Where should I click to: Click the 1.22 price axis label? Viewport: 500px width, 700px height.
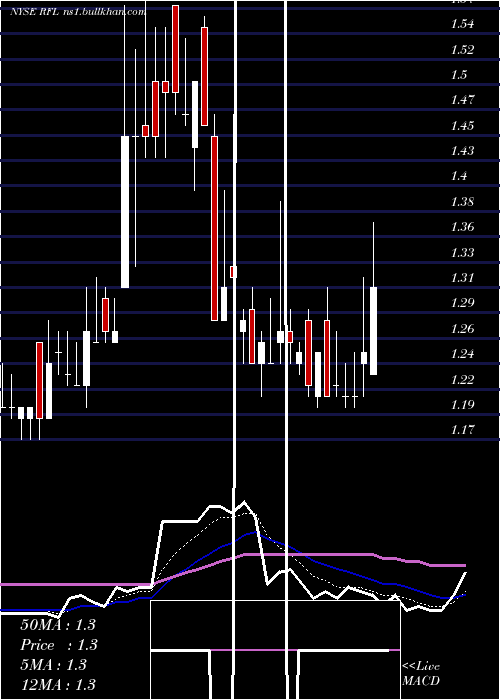coord(462,379)
